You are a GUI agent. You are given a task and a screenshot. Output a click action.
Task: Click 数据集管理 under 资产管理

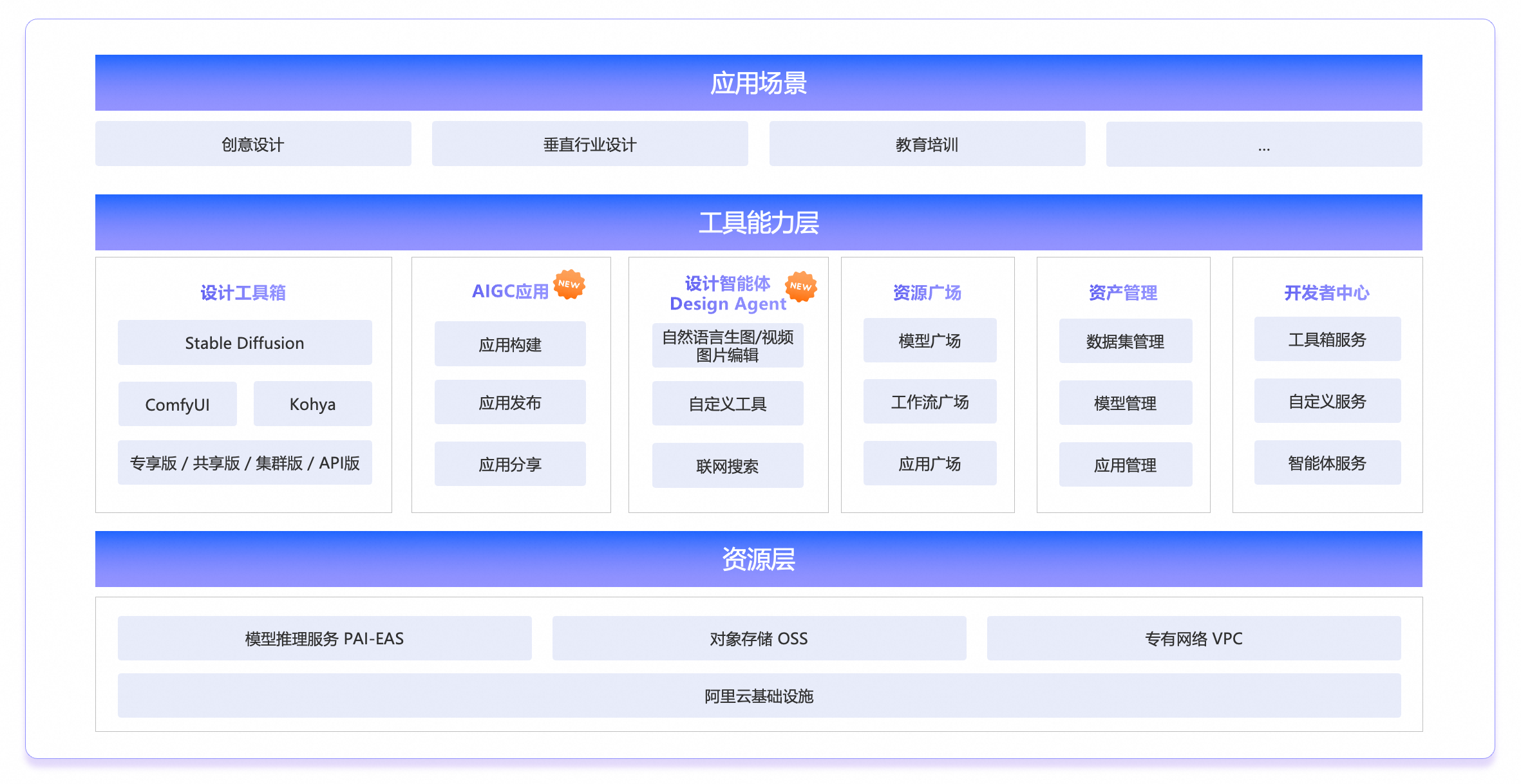[x=1125, y=341]
